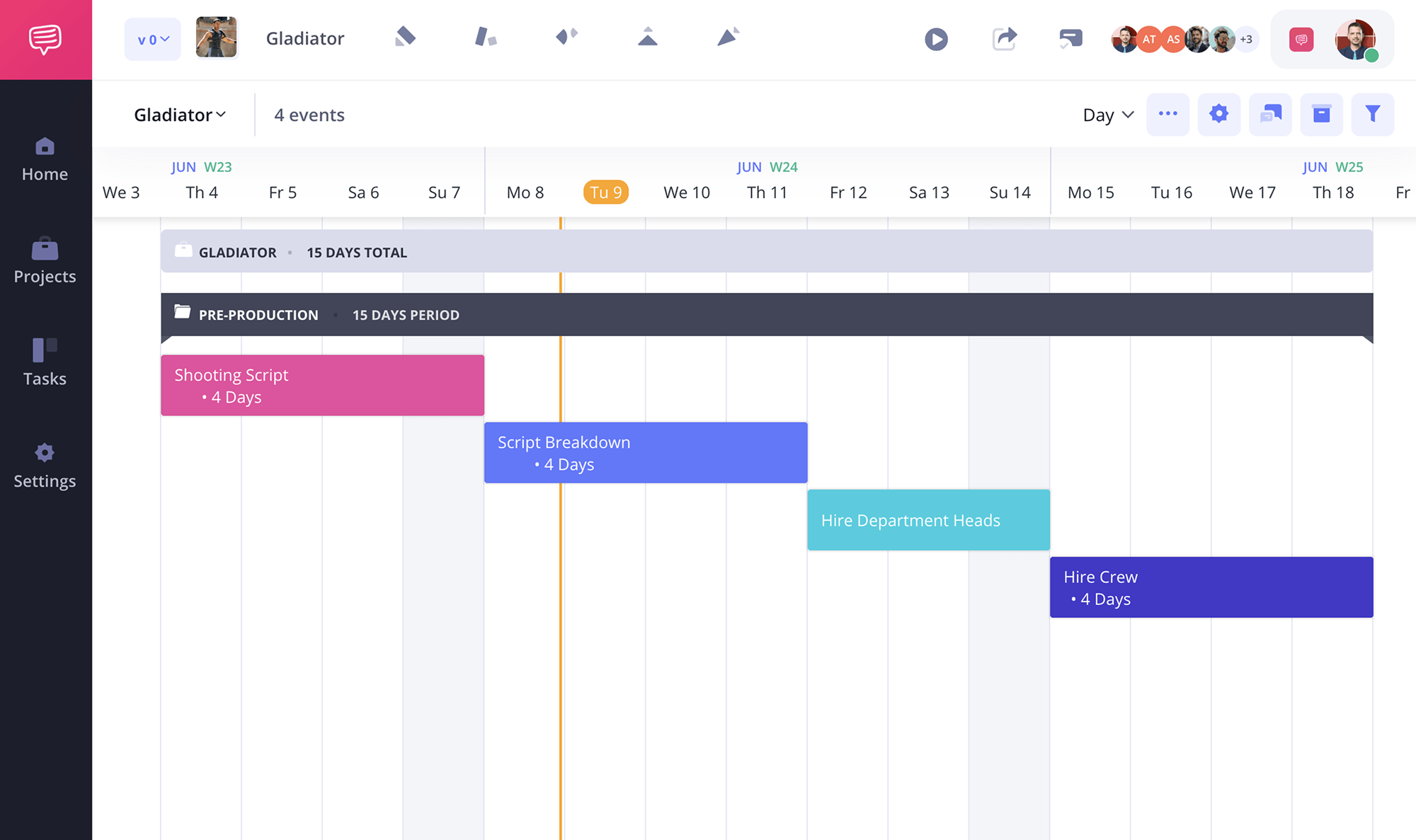Viewport: 1416px width, 840px height.
Task: Click the Fr 5 date header
Action: (x=282, y=192)
